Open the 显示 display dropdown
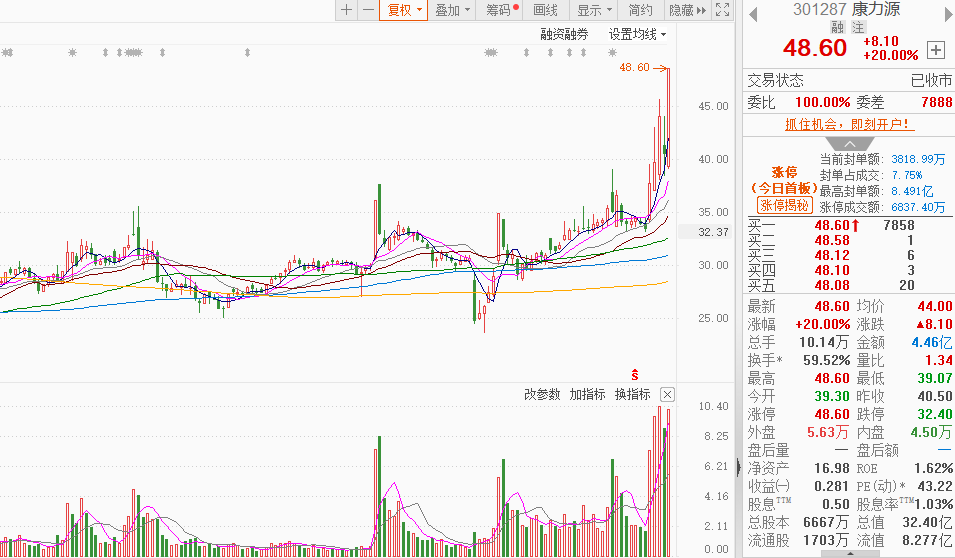 [594, 10]
